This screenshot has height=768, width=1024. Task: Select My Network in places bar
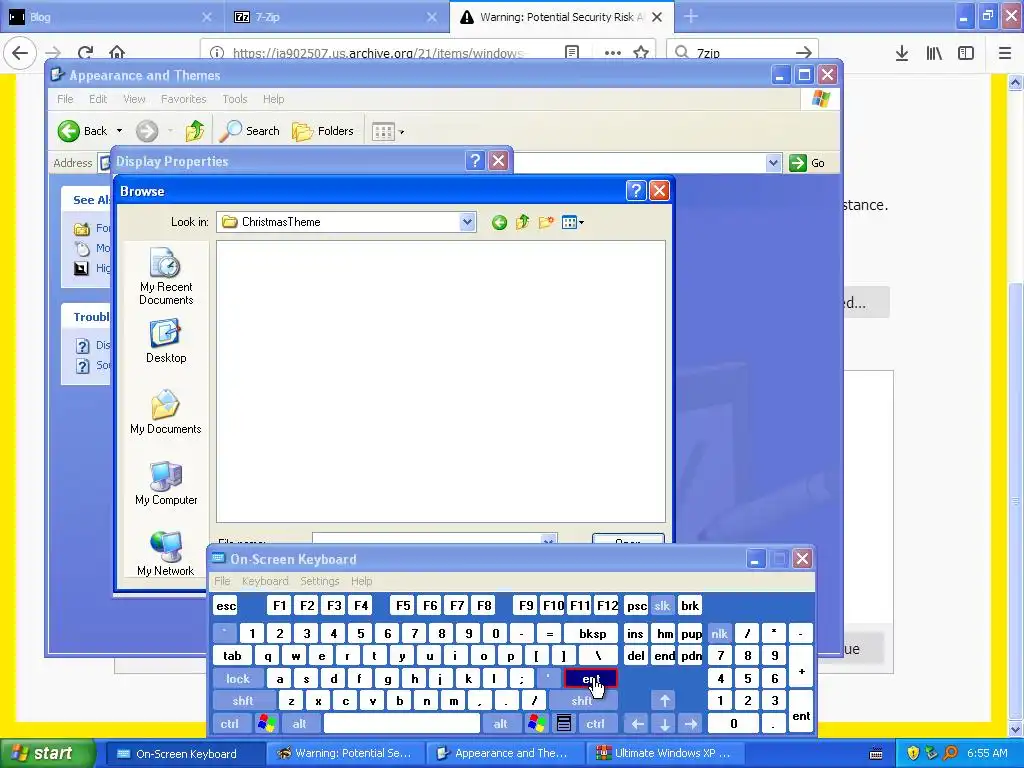(166, 554)
